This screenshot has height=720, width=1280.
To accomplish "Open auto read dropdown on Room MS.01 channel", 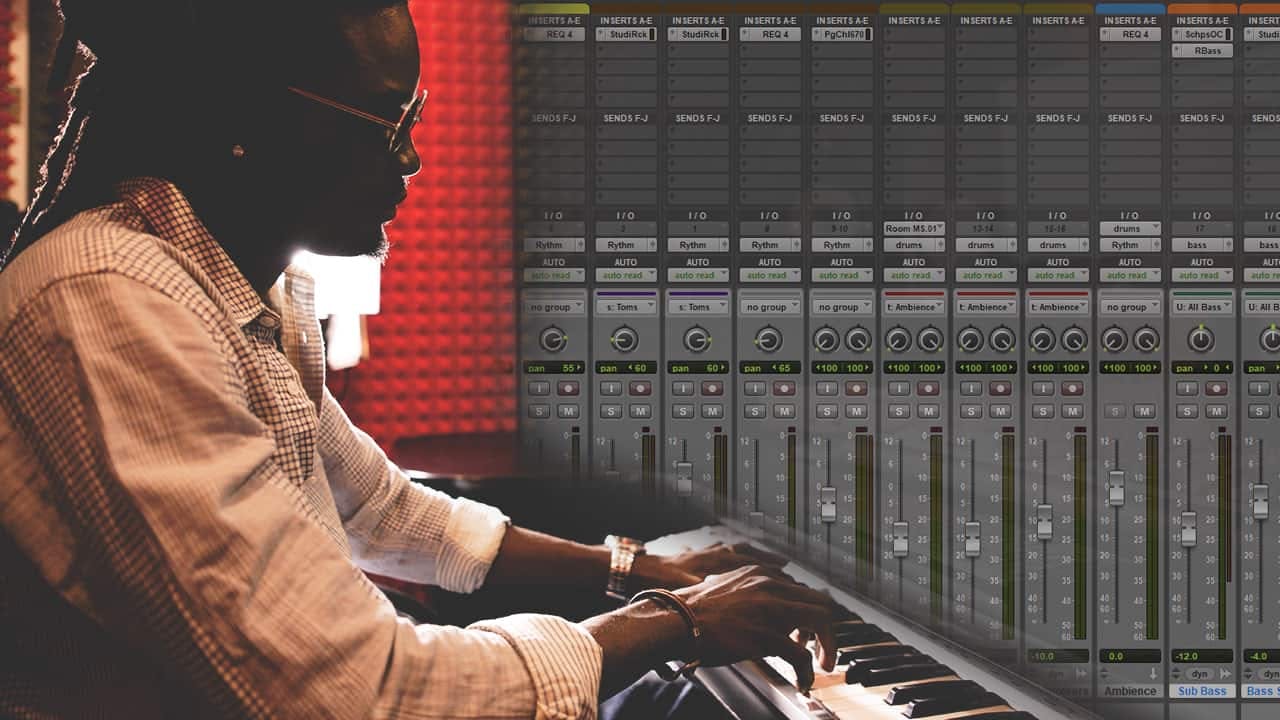I will tap(914, 275).
